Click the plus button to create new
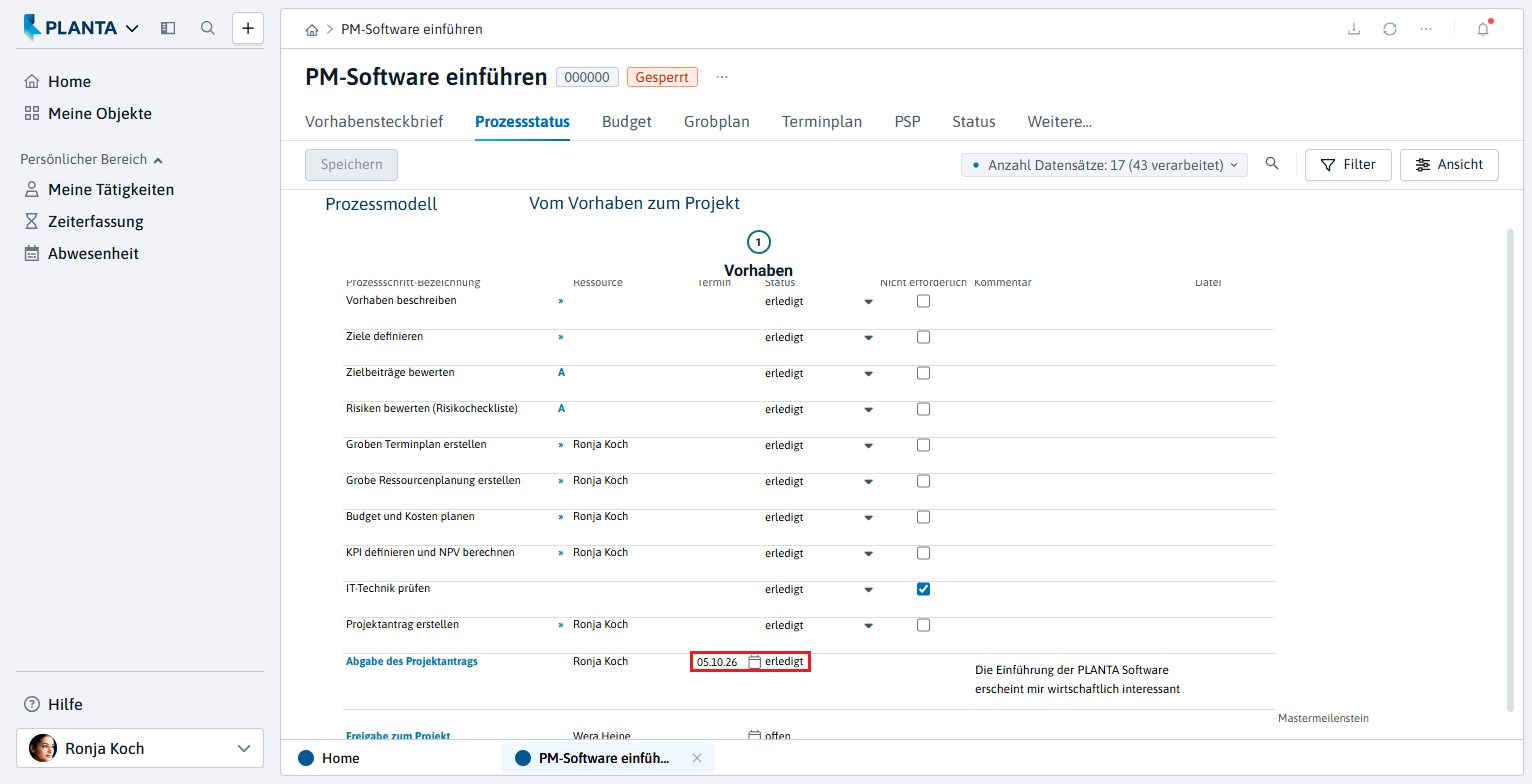Viewport: 1532px width, 784px height. [248, 28]
